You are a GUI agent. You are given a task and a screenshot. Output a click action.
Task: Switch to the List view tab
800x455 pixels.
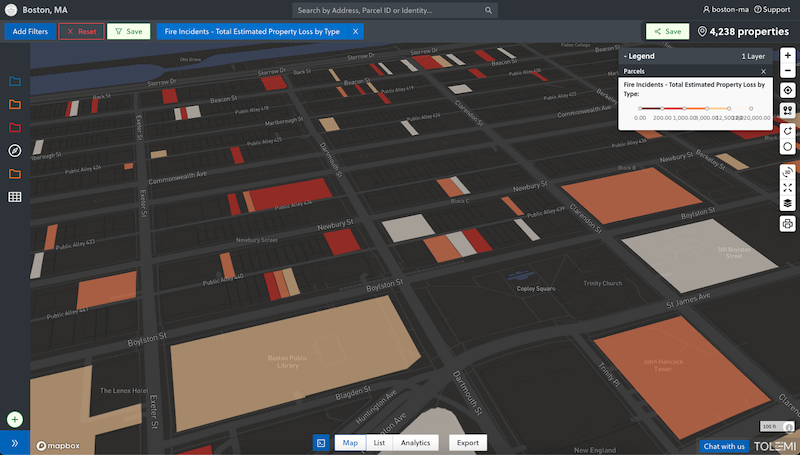coord(379,442)
